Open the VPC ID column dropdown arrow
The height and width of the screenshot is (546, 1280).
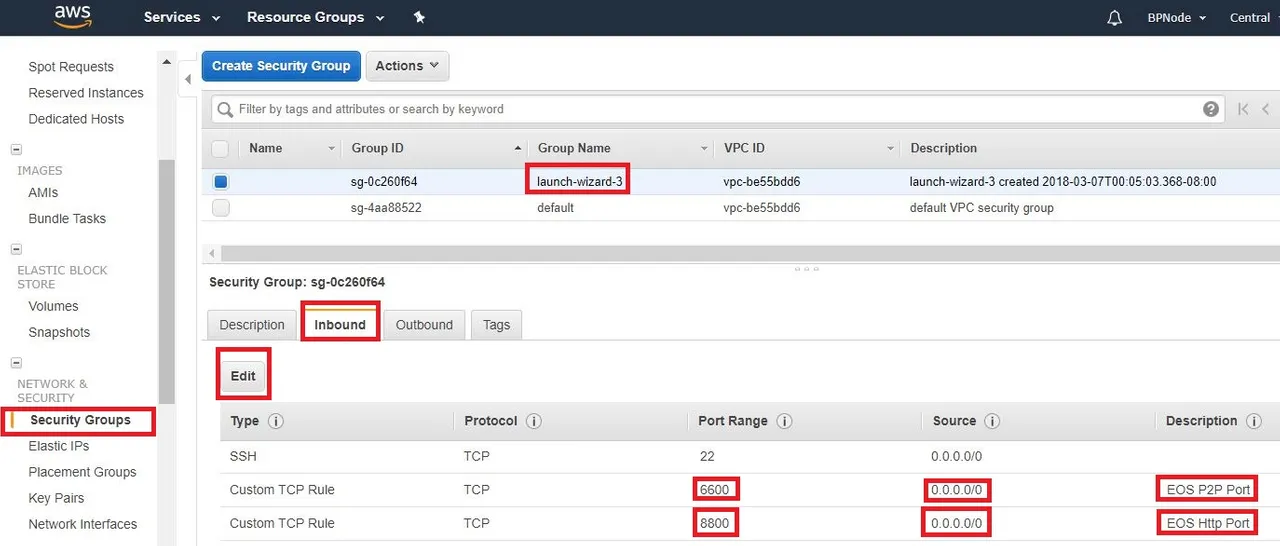(890, 149)
